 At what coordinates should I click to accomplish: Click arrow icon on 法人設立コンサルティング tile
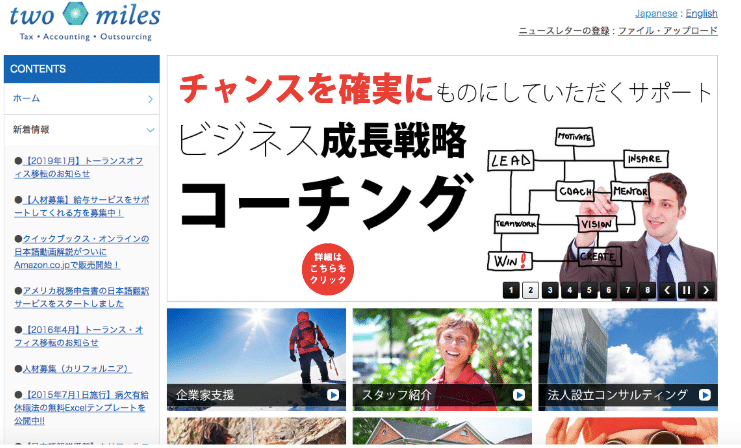click(705, 395)
